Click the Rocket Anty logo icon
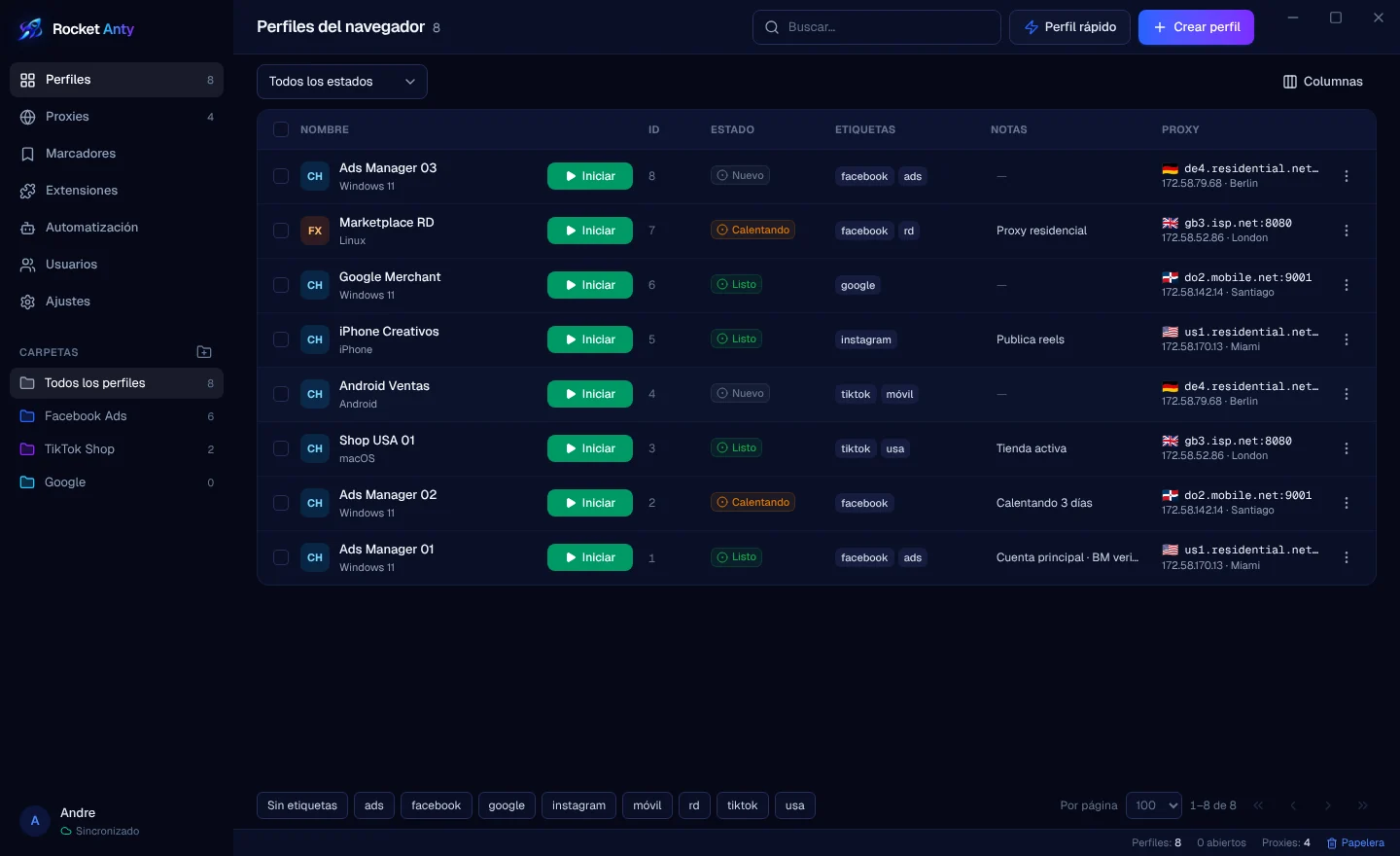 [30, 29]
